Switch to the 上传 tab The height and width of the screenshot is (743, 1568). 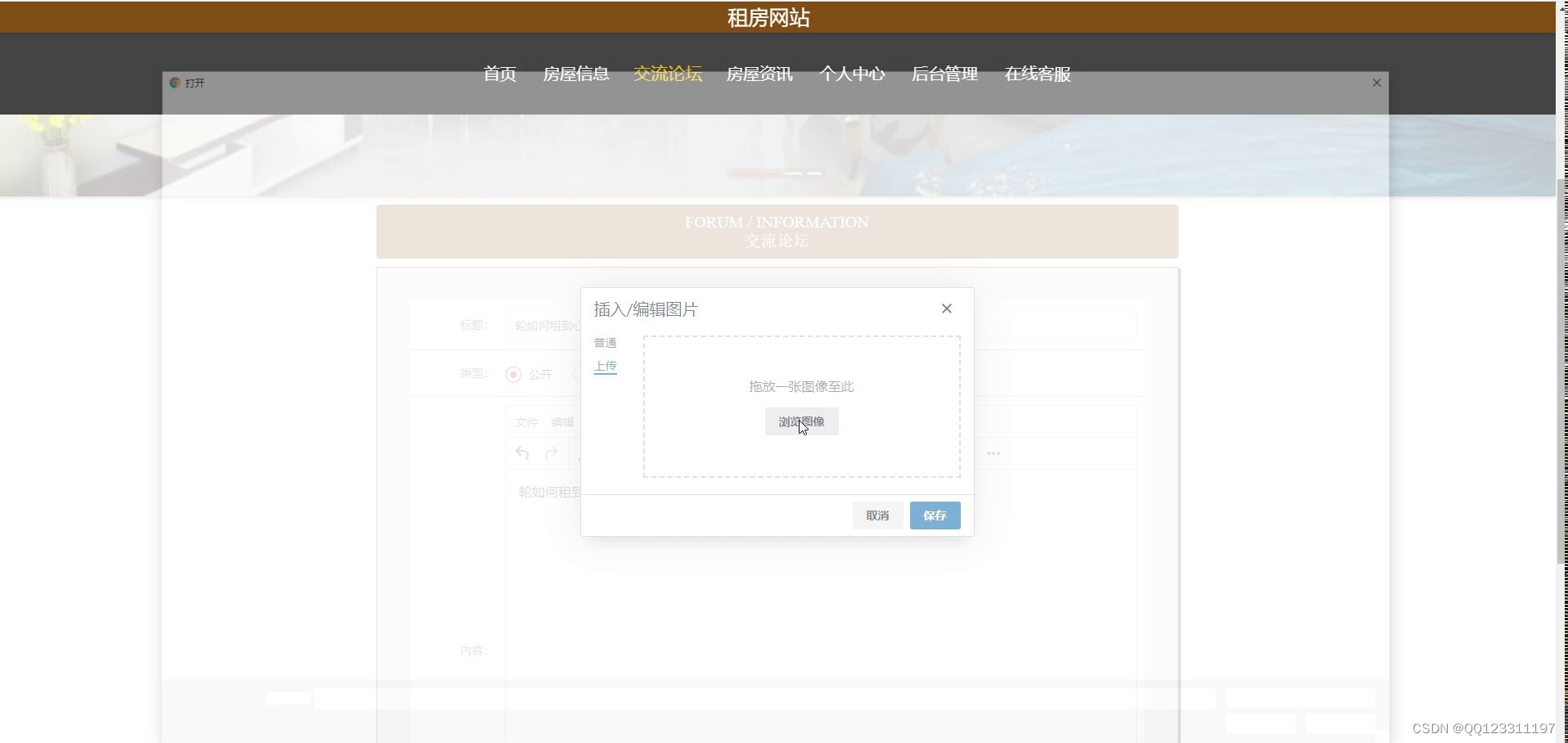(605, 367)
